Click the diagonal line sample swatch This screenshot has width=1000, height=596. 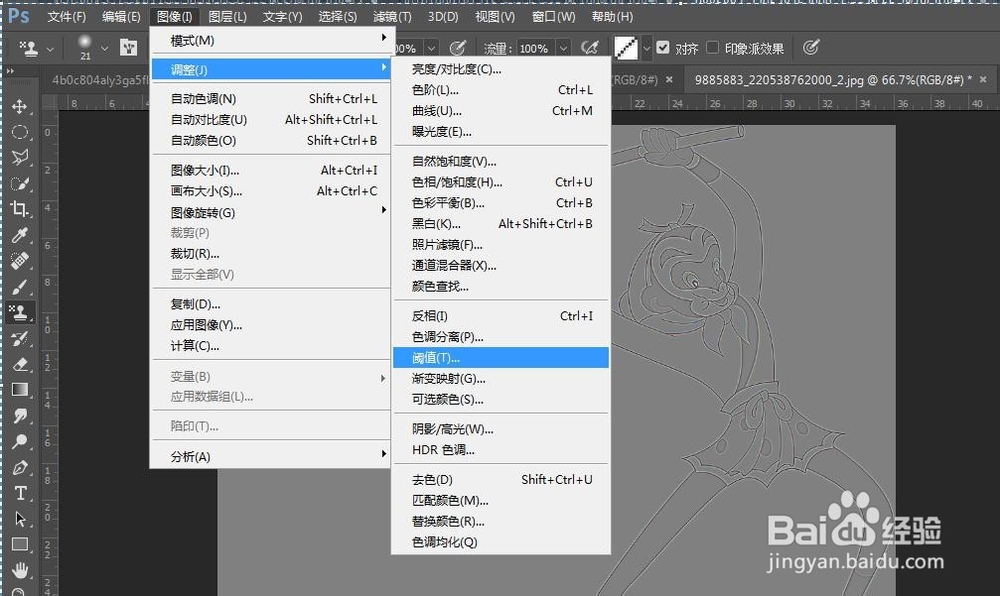tap(626, 48)
